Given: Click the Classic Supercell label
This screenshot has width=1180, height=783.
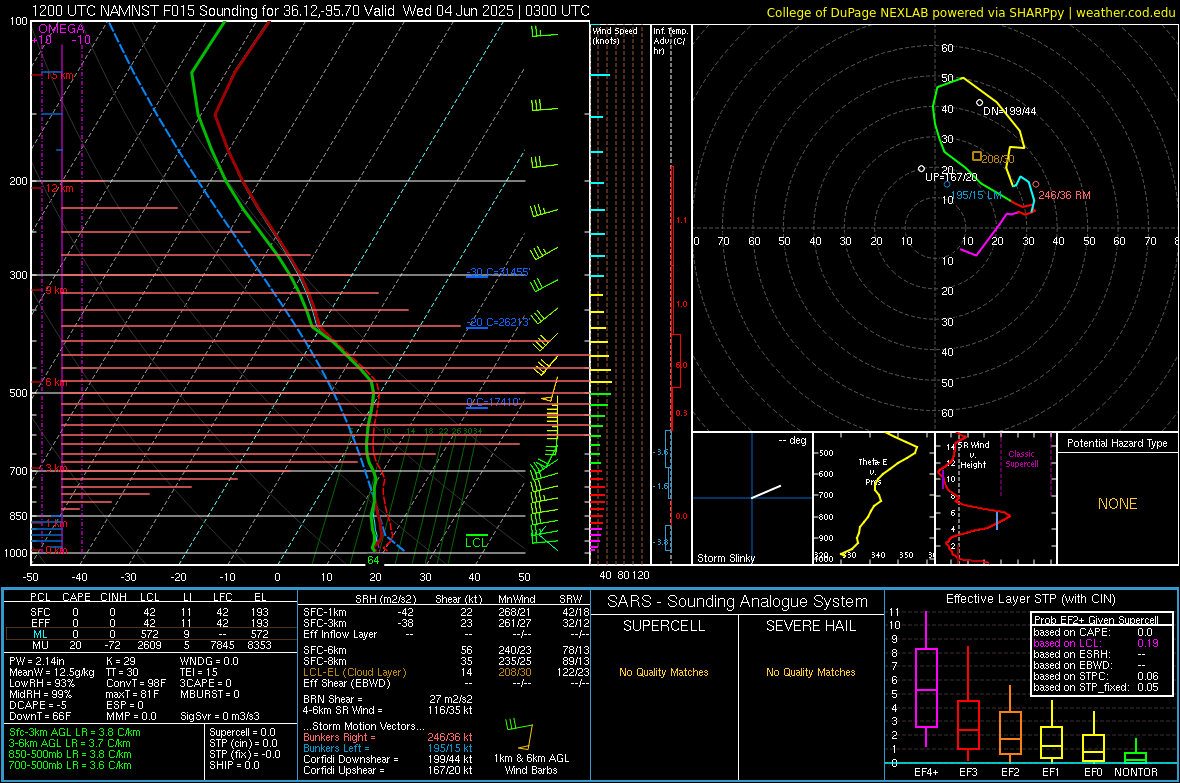Looking at the screenshot, I should click(x=1022, y=459).
